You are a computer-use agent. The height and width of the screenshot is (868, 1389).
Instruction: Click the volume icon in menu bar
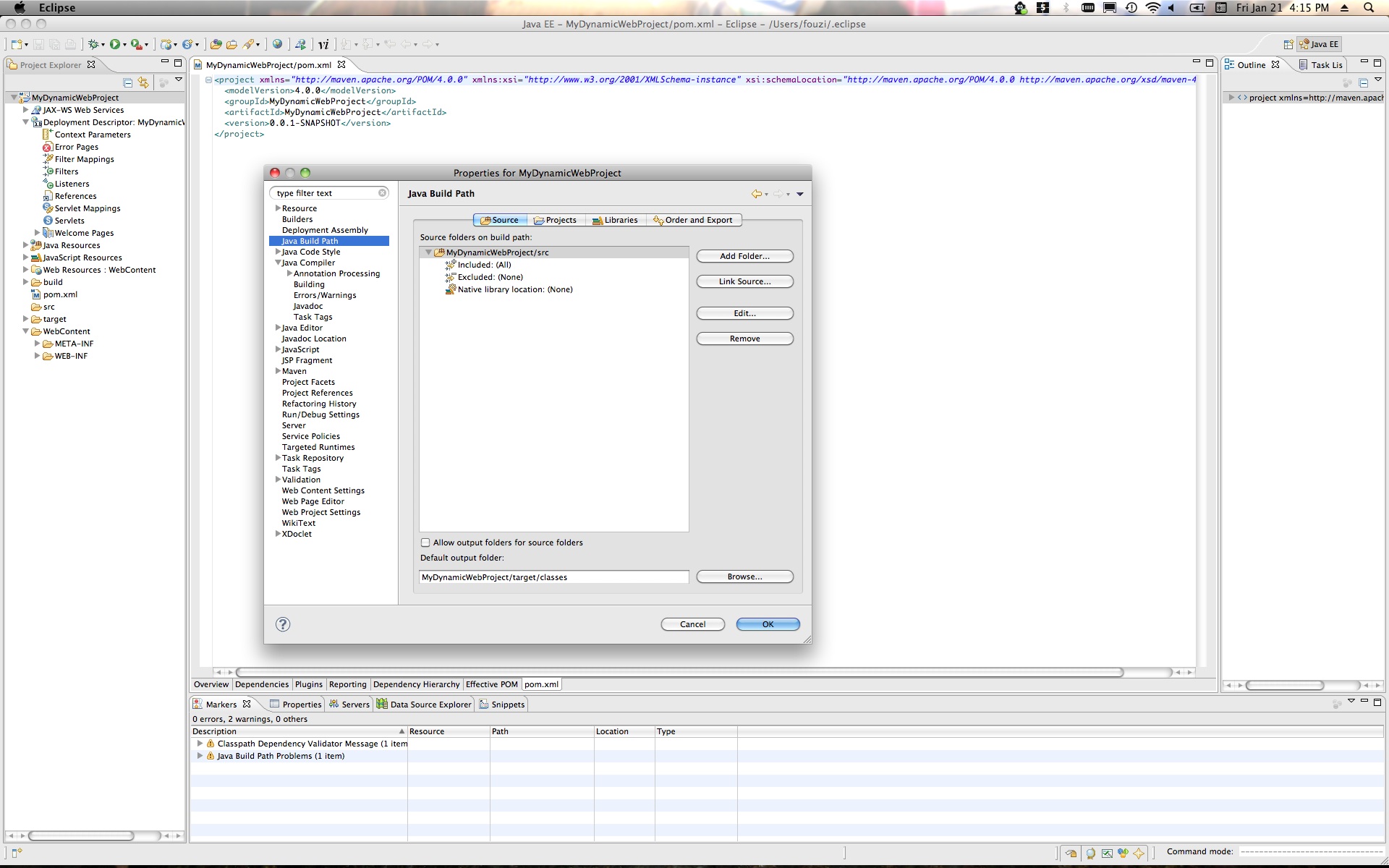[1172, 8]
